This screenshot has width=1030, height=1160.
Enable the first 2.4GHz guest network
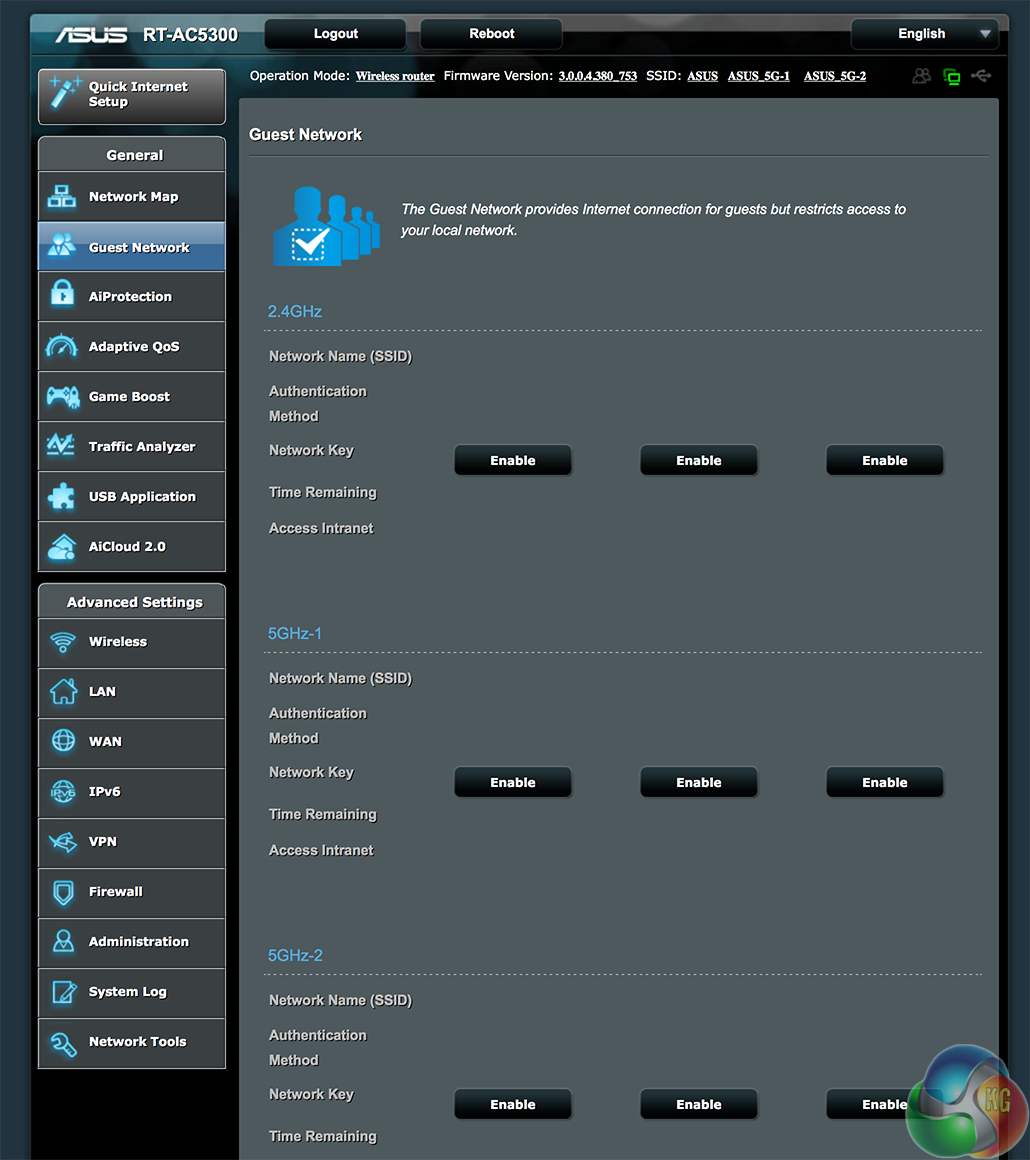[x=513, y=460]
